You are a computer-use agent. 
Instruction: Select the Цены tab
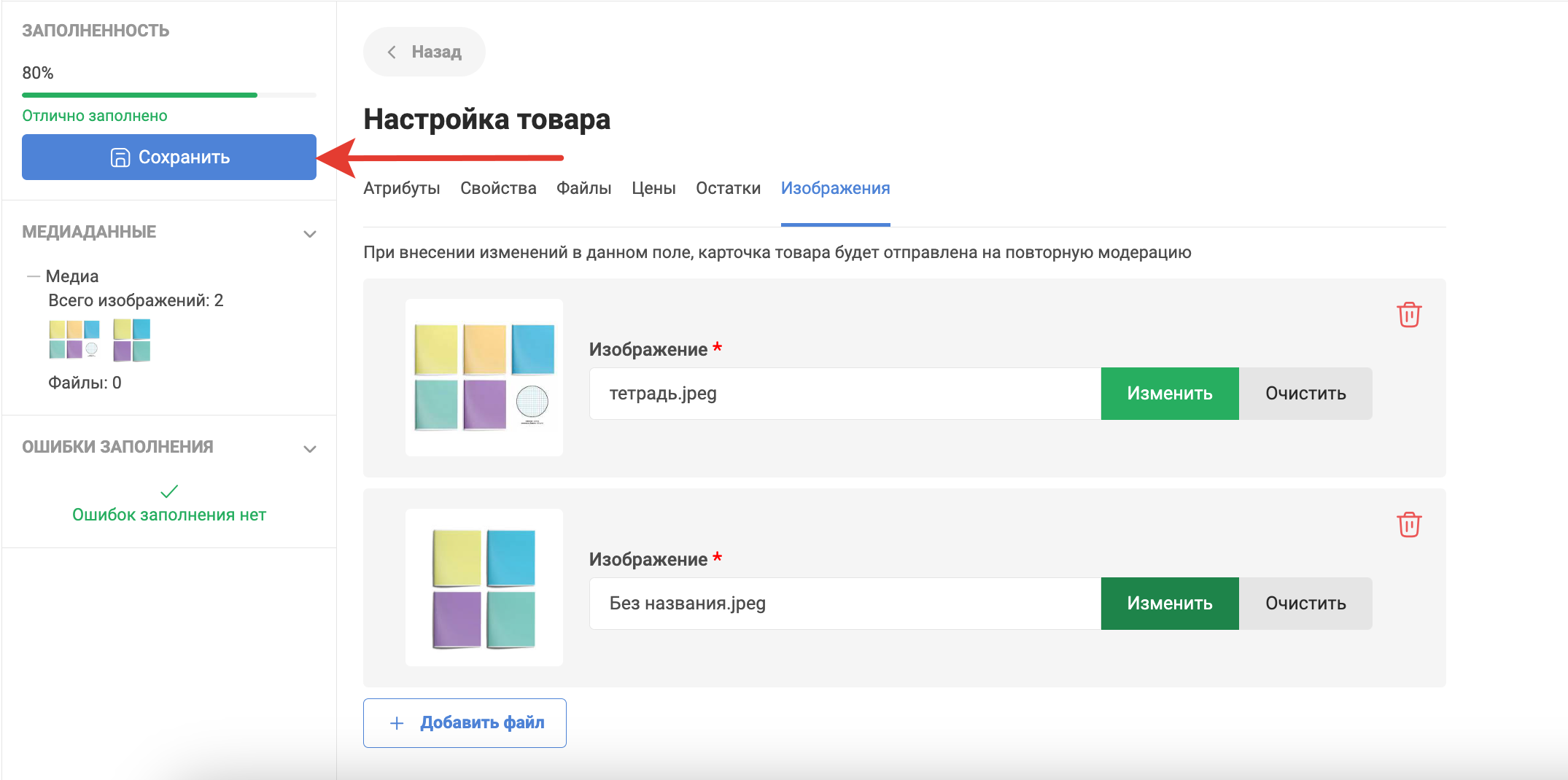coord(653,188)
